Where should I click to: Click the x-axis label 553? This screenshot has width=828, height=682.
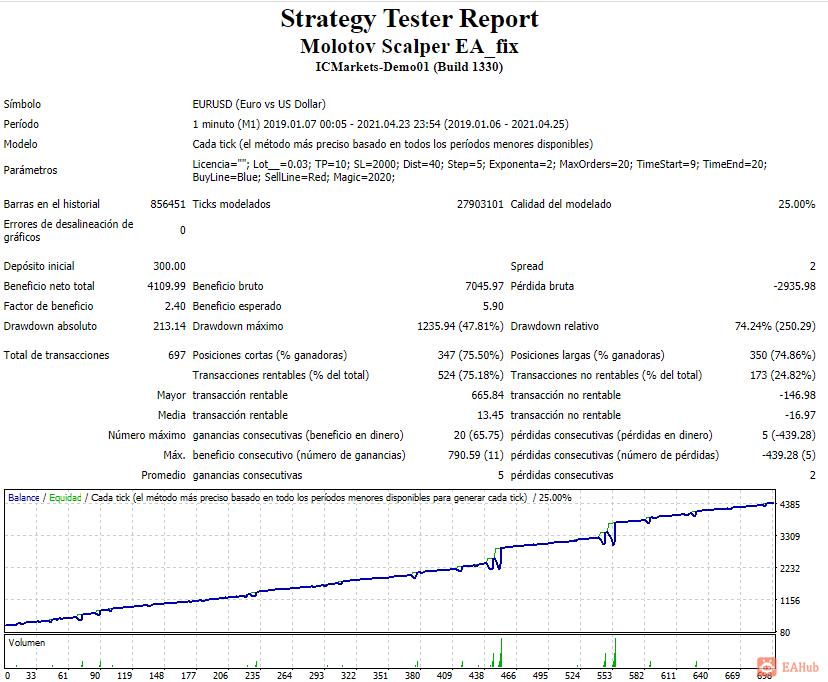[604, 676]
